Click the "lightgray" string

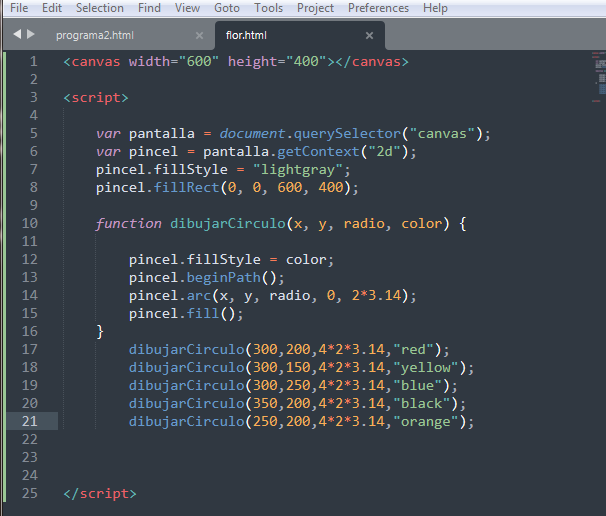[298, 170]
